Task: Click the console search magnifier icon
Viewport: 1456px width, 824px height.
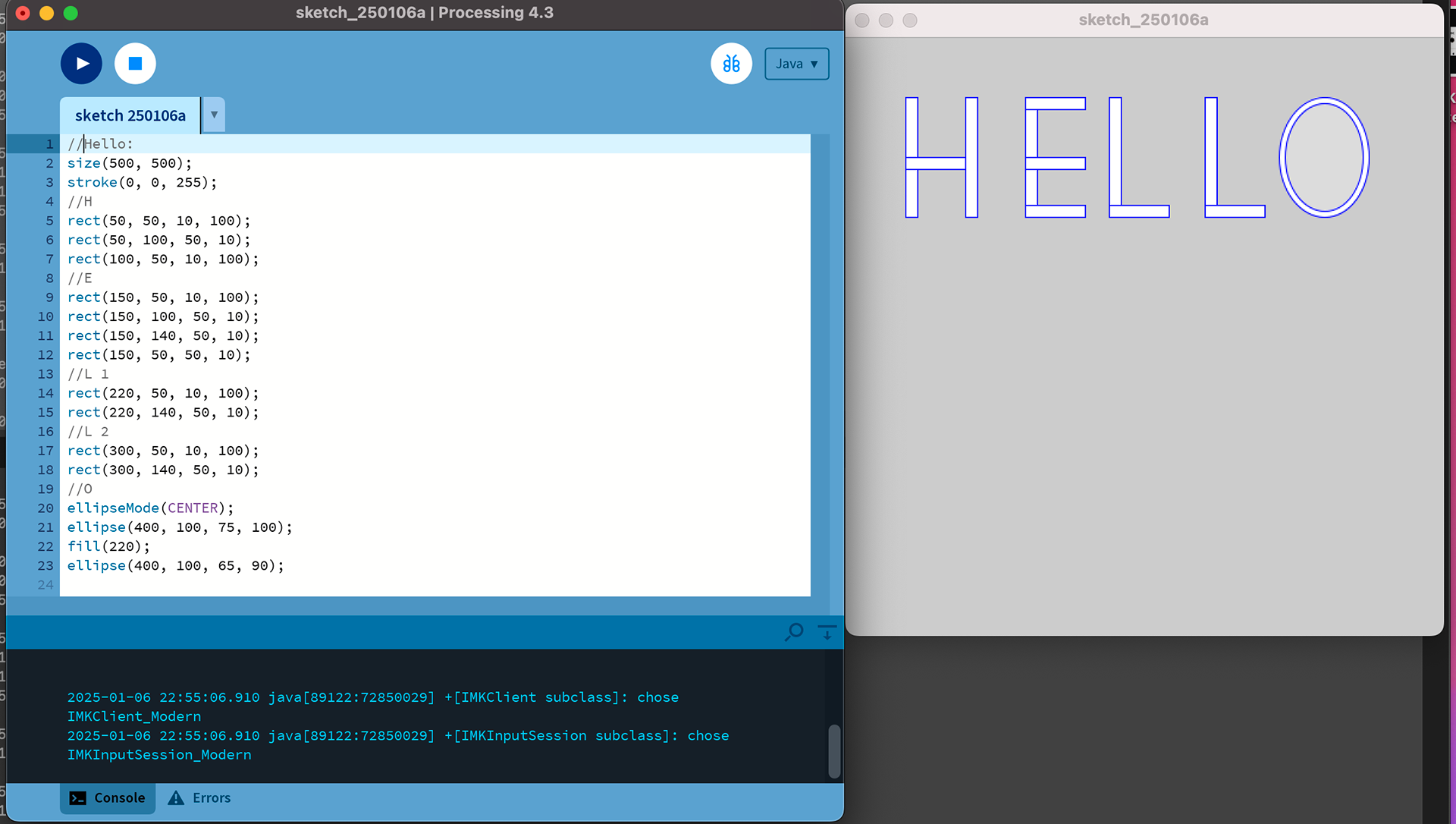Action: (794, 632)
